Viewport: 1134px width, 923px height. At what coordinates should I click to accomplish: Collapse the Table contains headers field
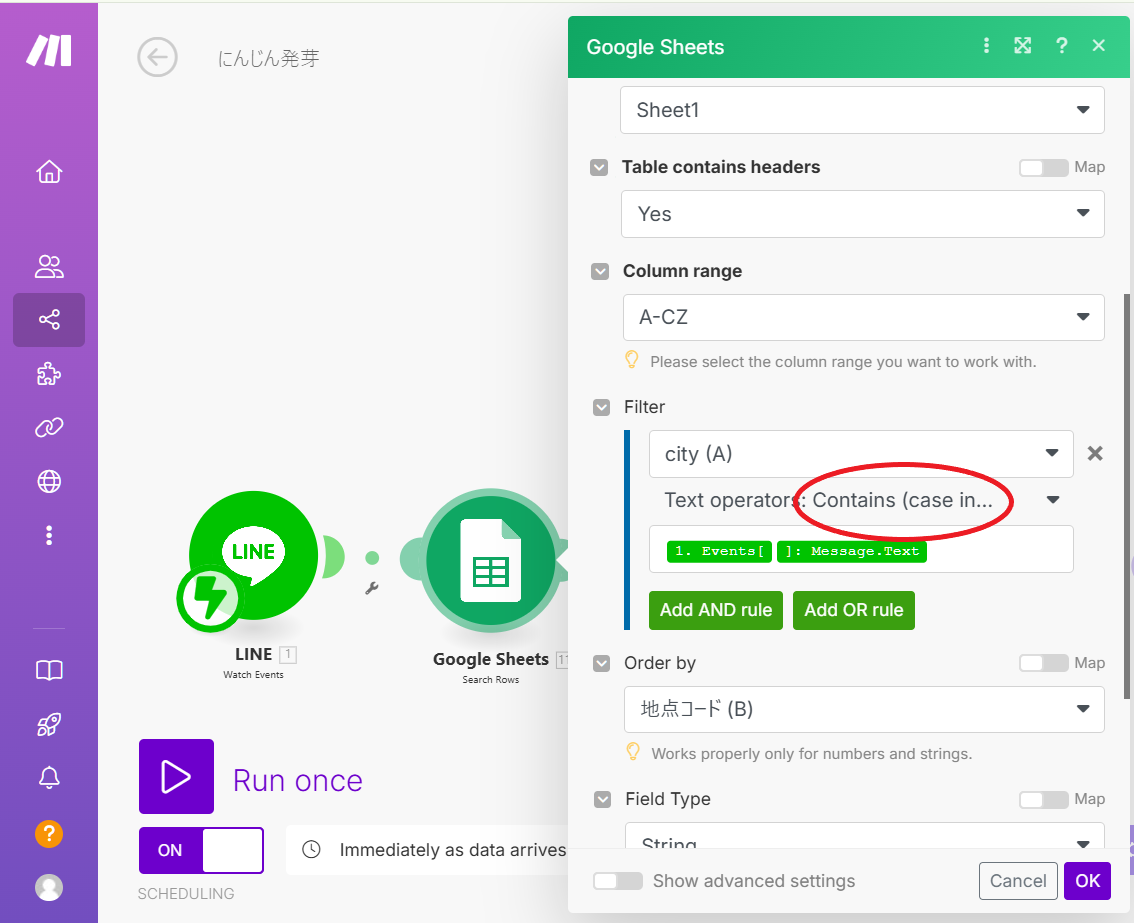pos(599,168)
